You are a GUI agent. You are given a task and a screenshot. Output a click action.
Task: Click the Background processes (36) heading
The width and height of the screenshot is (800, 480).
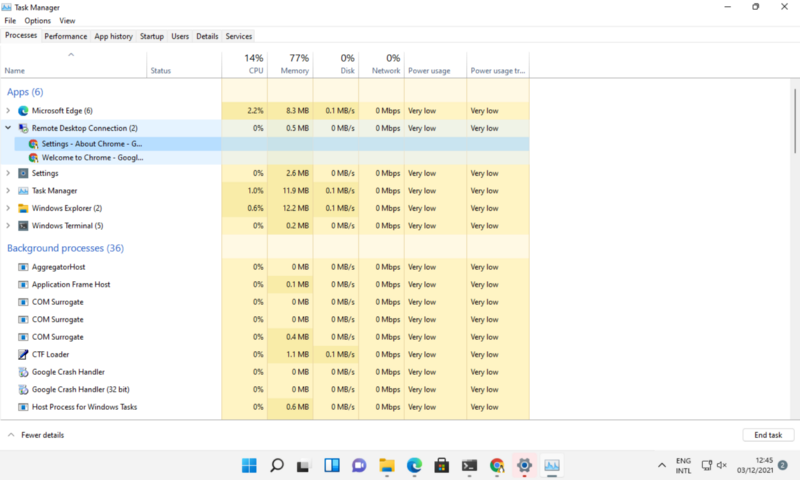(x=65, y=248)
